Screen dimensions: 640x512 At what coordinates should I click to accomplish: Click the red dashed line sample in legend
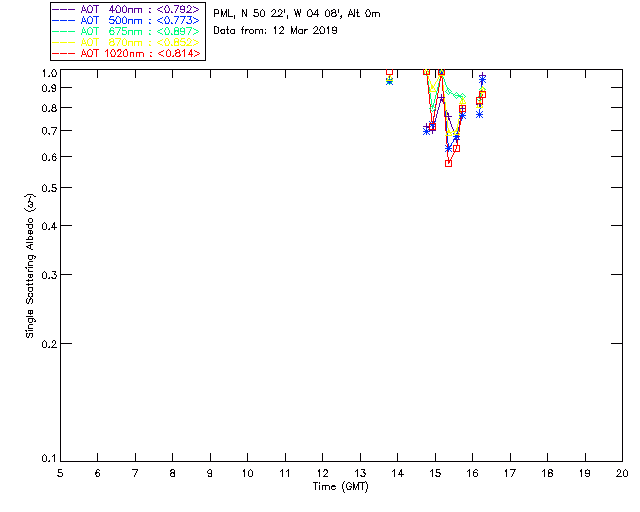click(x=65, y=53)
